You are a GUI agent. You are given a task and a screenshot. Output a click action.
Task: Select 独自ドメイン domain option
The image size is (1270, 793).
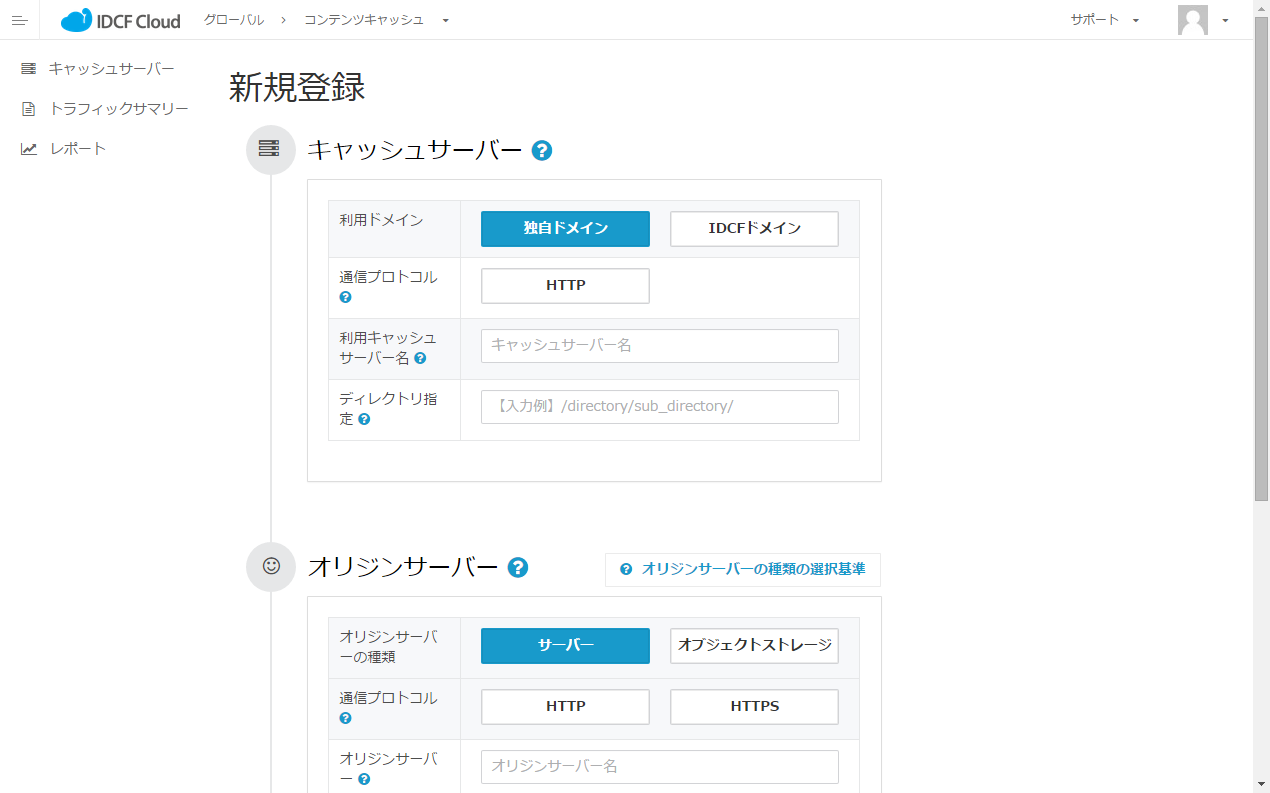[565, 228]
